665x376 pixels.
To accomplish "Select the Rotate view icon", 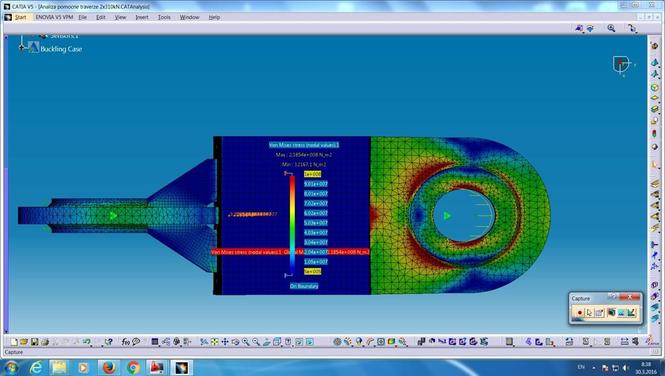I will [x=235, y=342].
